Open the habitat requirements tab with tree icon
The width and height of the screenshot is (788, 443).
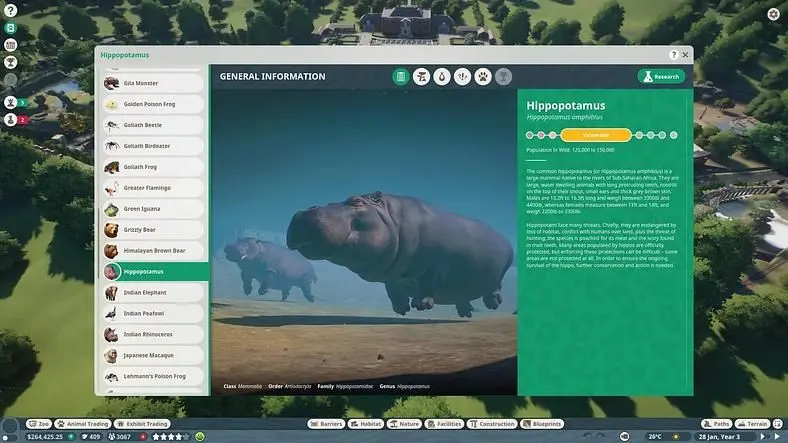coord(421,77)
